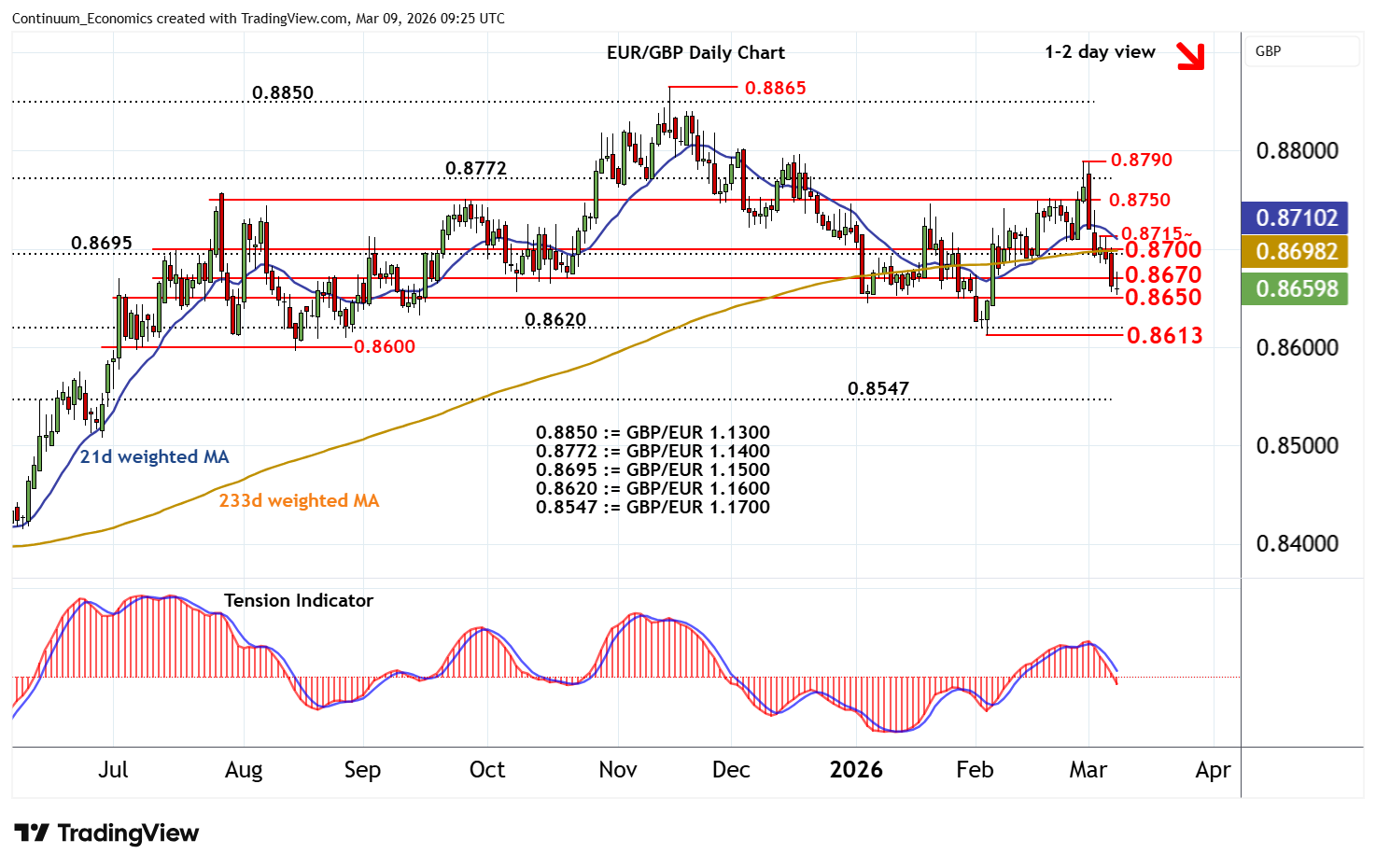1376x868 pixels.
Task: Open the GBP currency selector
Action: click(1301, 51)
